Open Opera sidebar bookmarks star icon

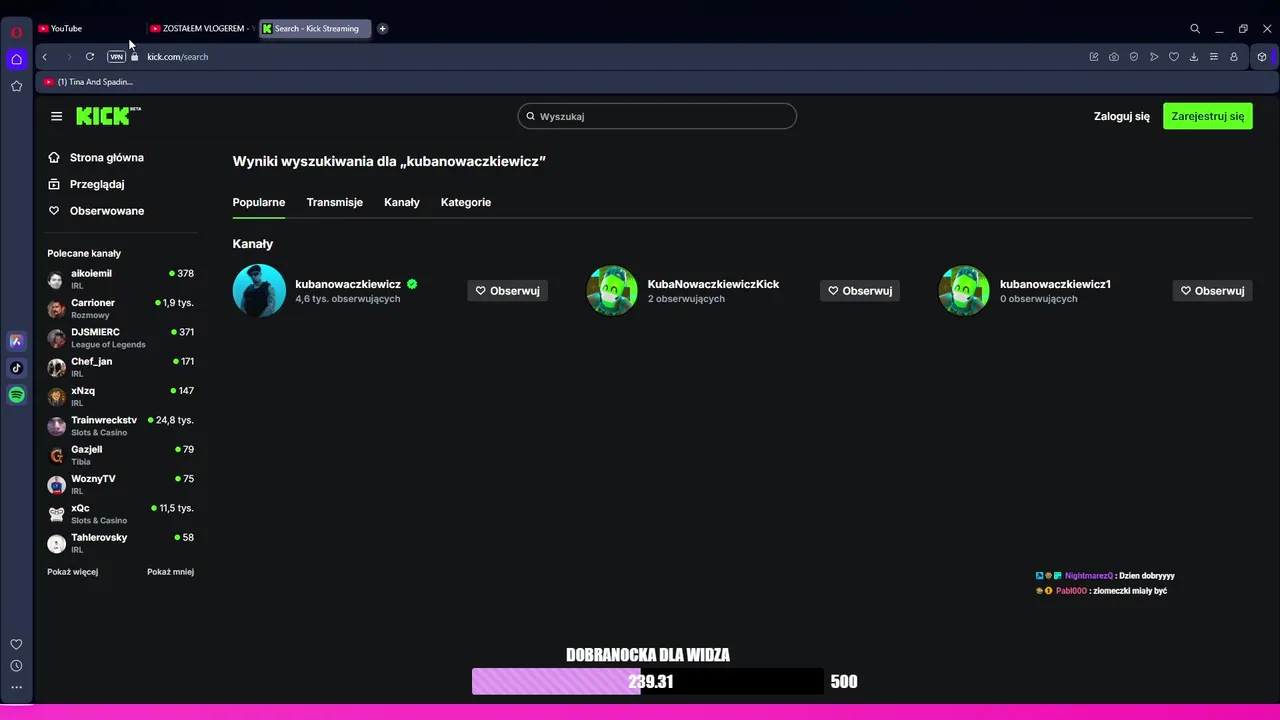point(16,86)
